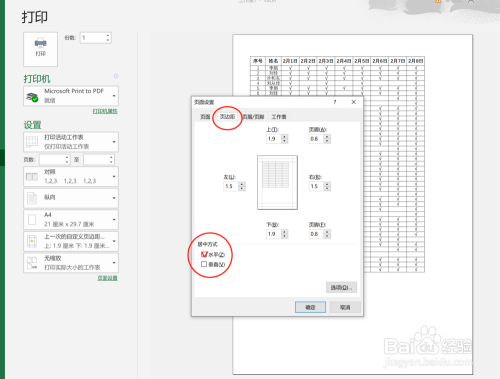Click the left margin spinner arrows
Image resolution: width=500 pixels, height=379 pixels.
pyautogui.click(x=242, y=186)
